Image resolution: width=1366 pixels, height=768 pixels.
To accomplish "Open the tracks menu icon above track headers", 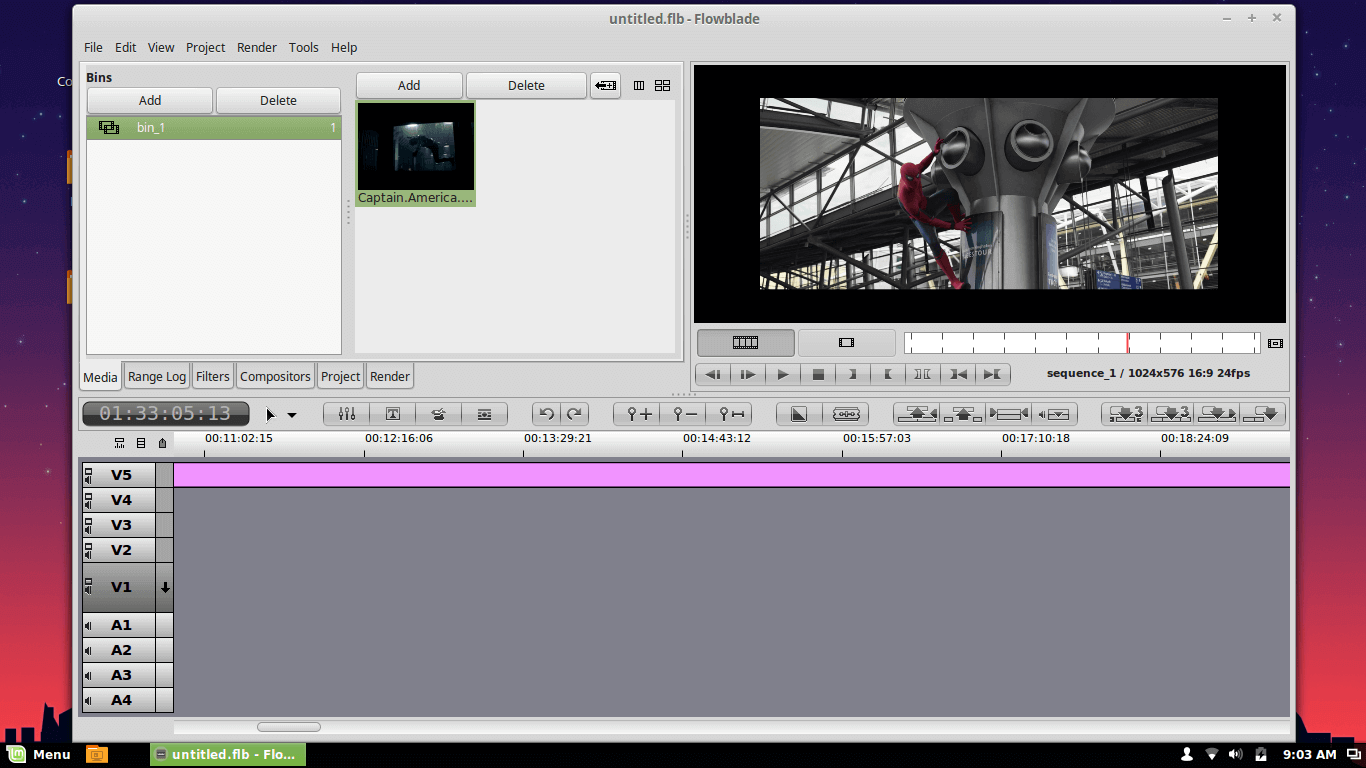I will [x=120, y=443].
